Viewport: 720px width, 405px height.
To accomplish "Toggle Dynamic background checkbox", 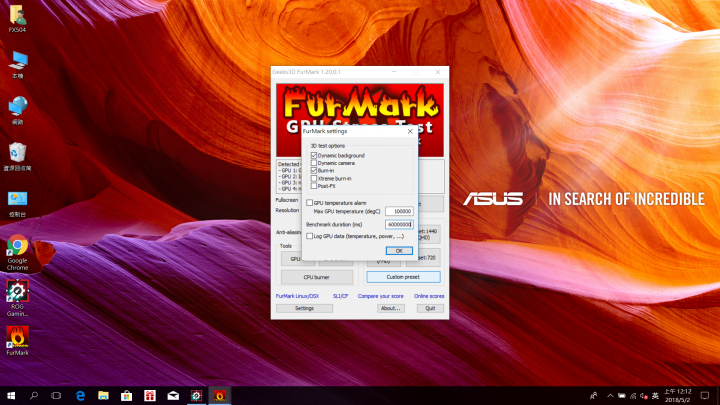I will [x=314, y=156].
